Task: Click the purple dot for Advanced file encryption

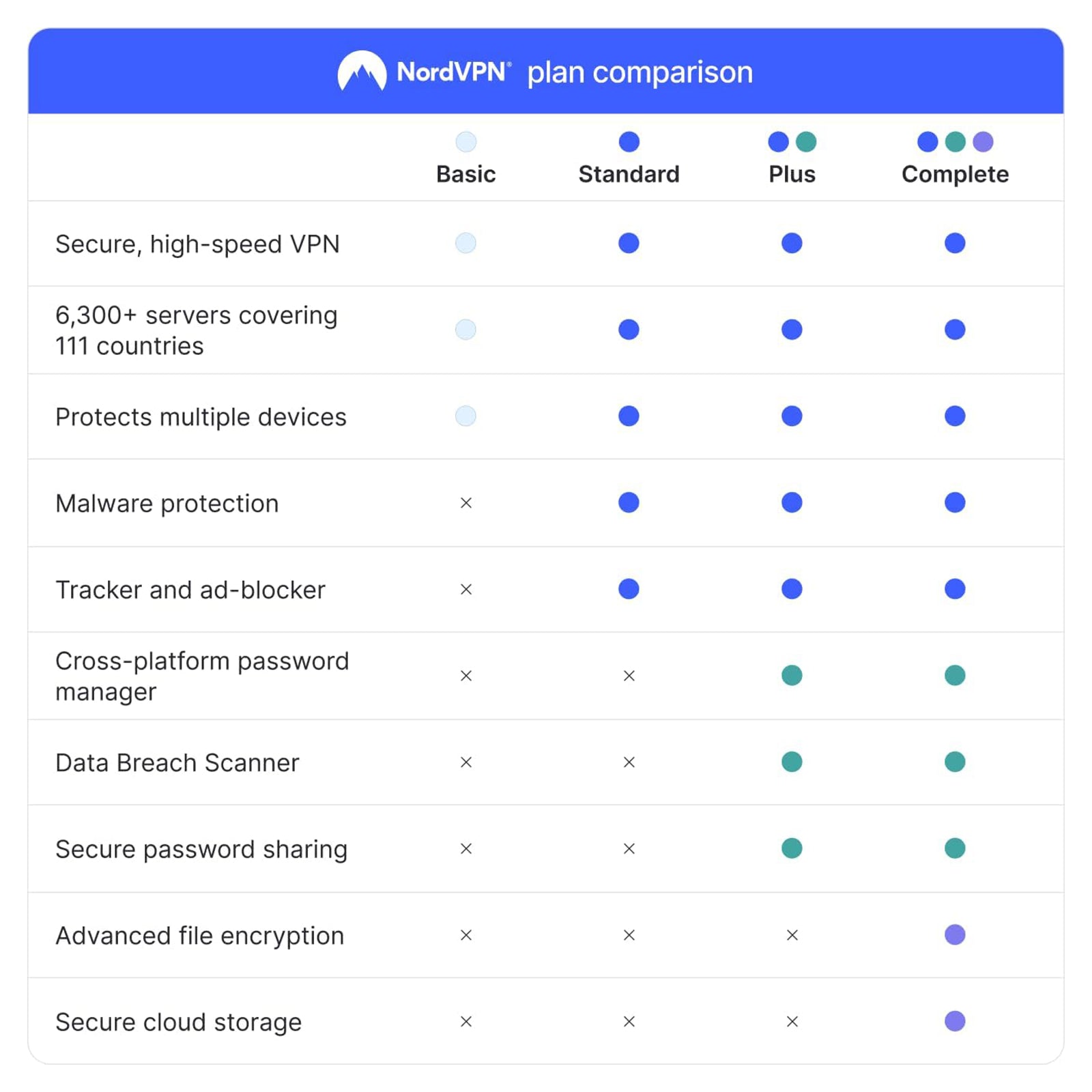Action: click(955, 934)
